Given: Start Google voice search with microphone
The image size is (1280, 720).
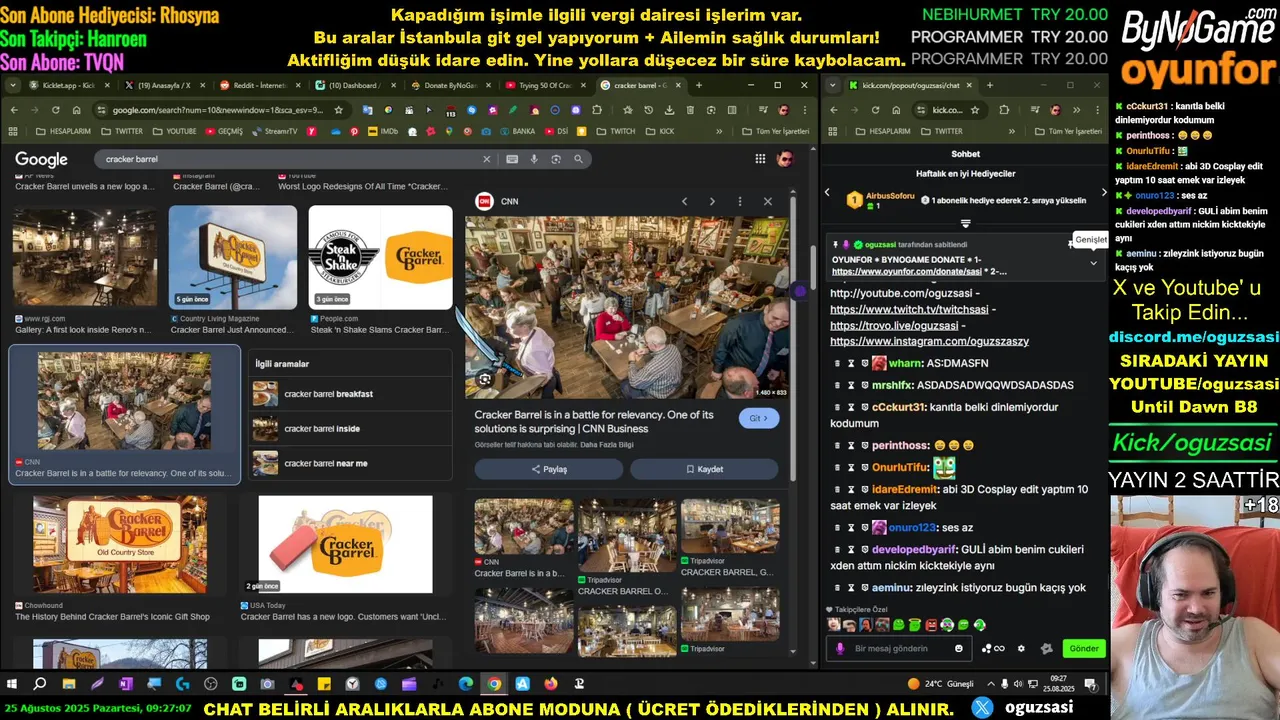Looking at the screenshot, I should (534, 159).
